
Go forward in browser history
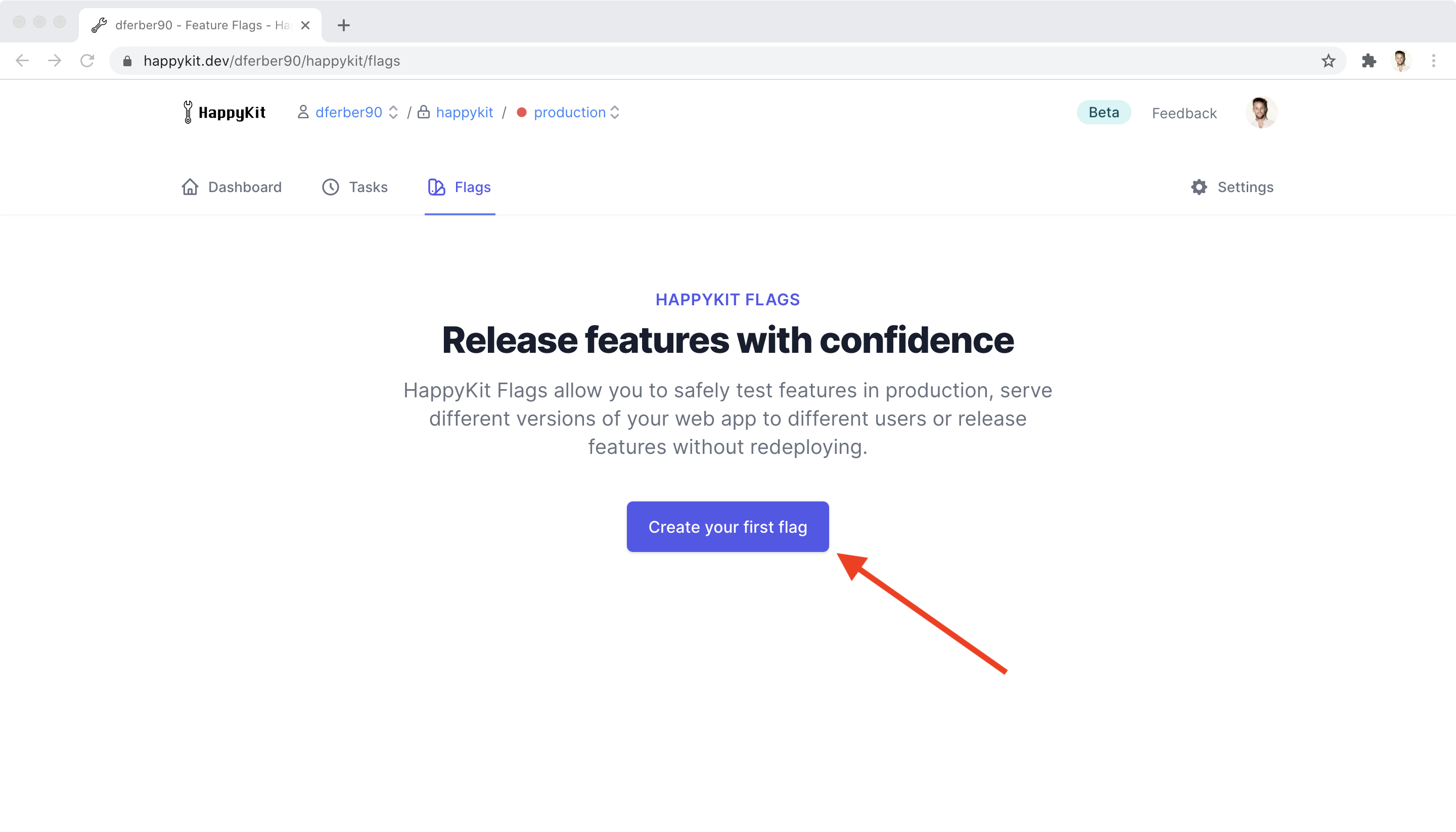click(55, 61)
